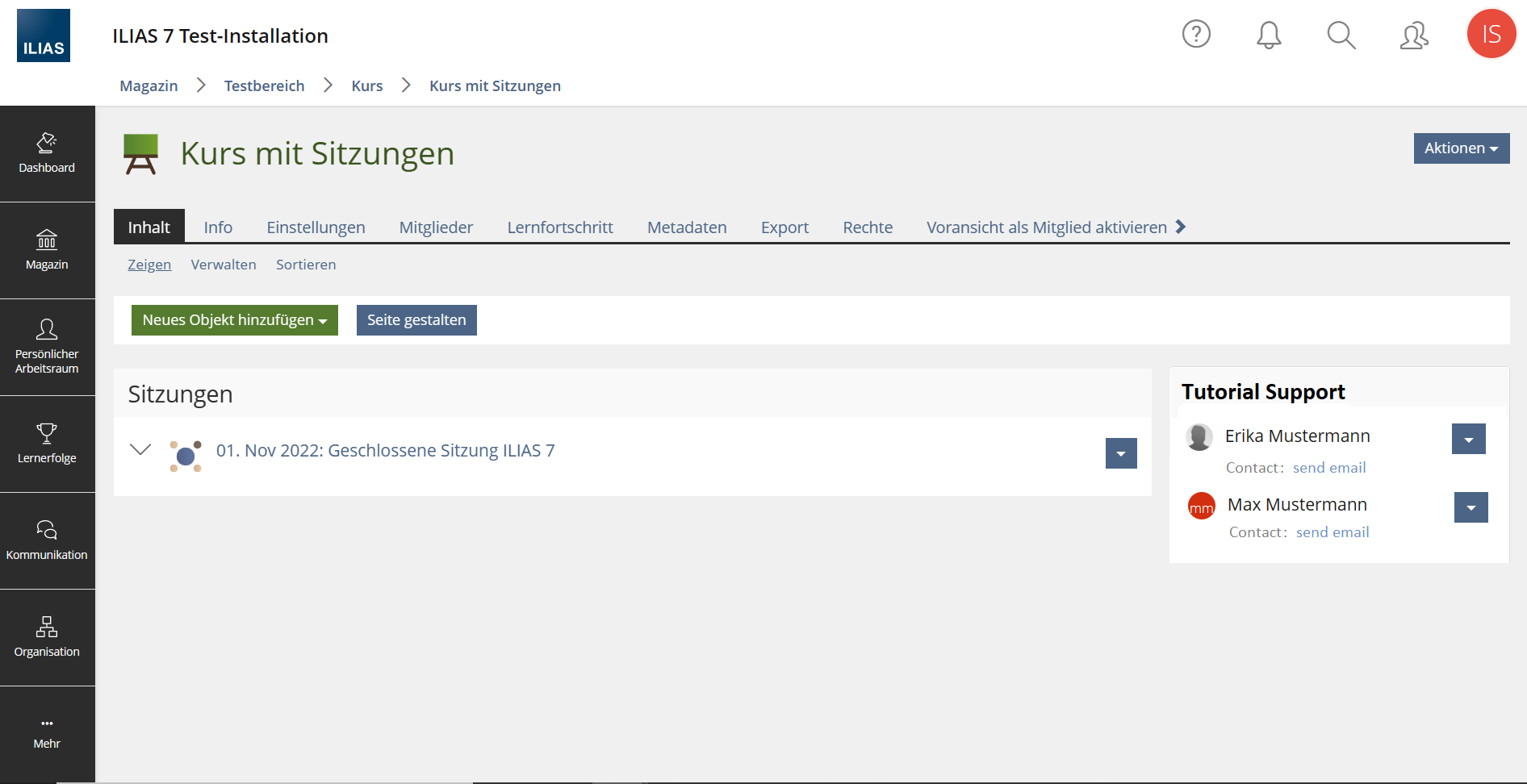Select the Zeigen sub-tab
The width and height of the screenshot is (1527, 784).
coord(149,265)
